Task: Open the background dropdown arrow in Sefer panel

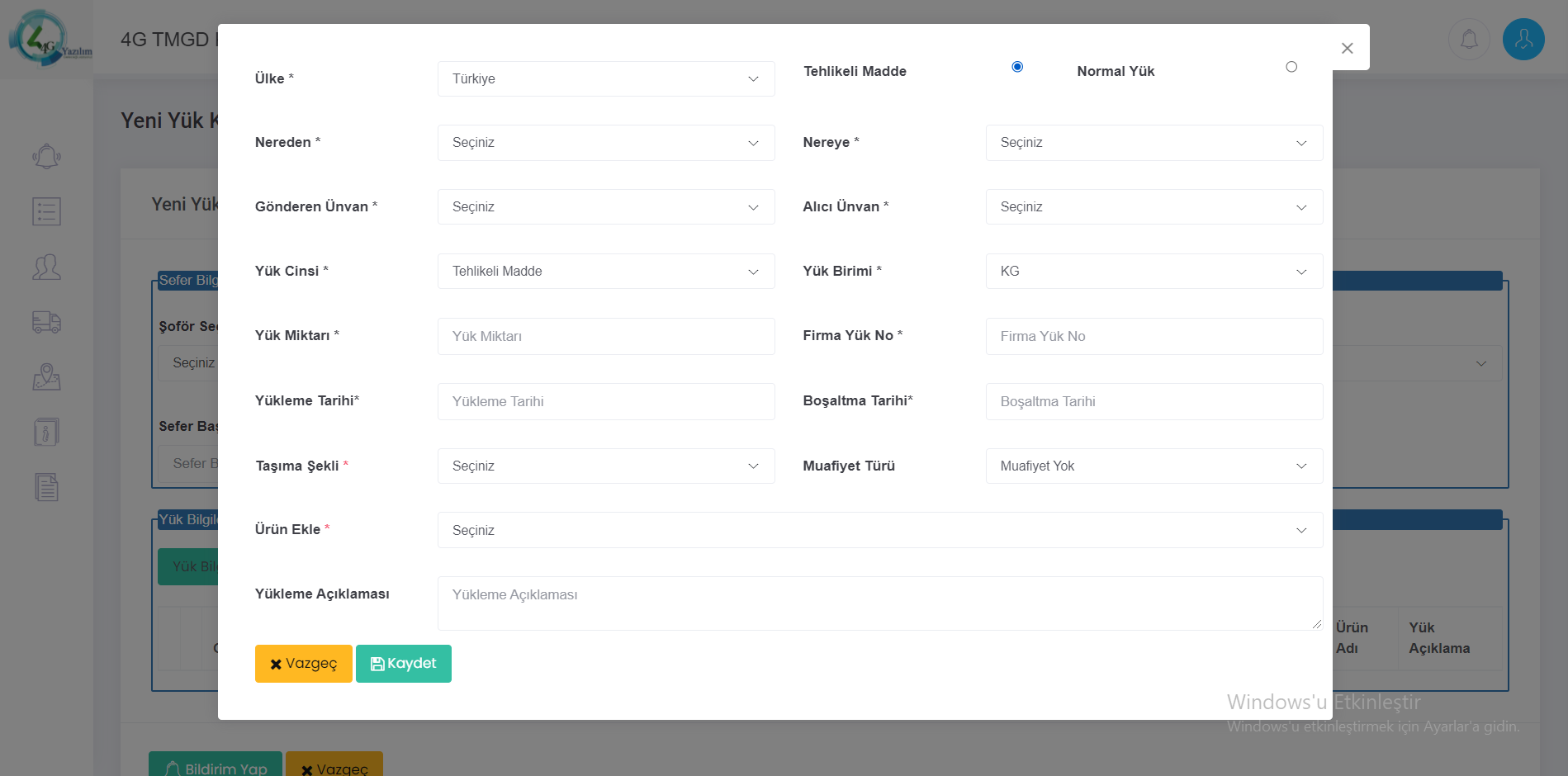Action: click(1481, 363)
